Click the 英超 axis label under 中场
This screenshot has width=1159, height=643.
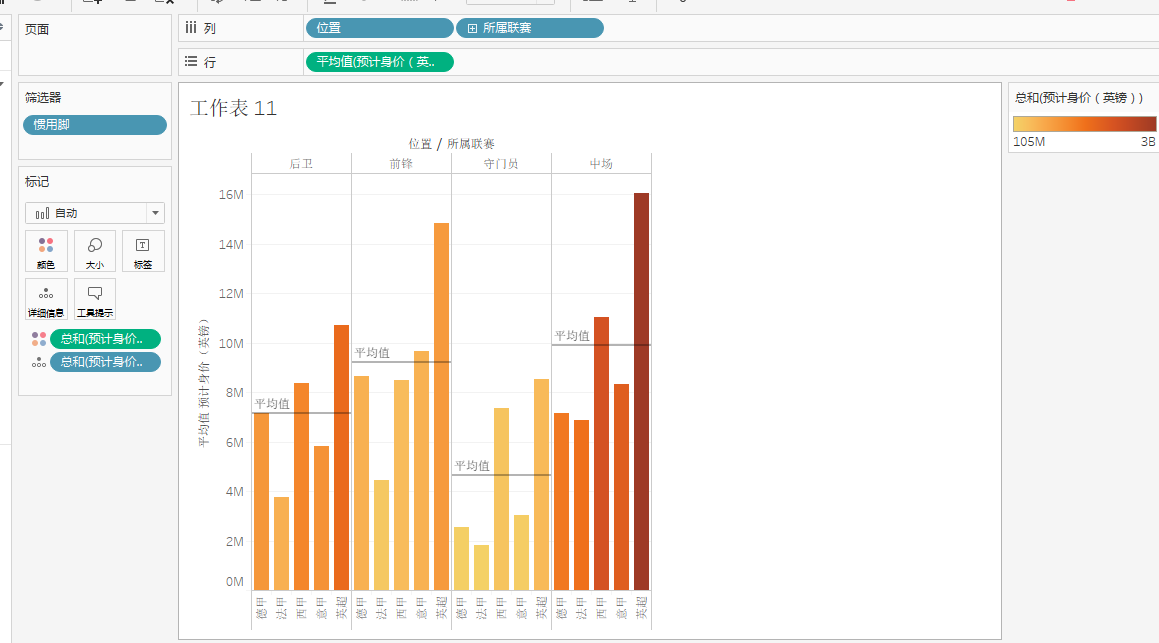tap(641, 608)
